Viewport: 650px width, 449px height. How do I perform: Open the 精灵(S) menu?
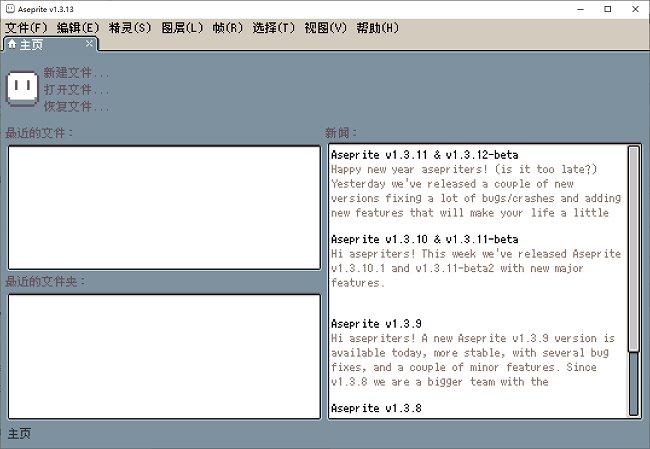130,27
